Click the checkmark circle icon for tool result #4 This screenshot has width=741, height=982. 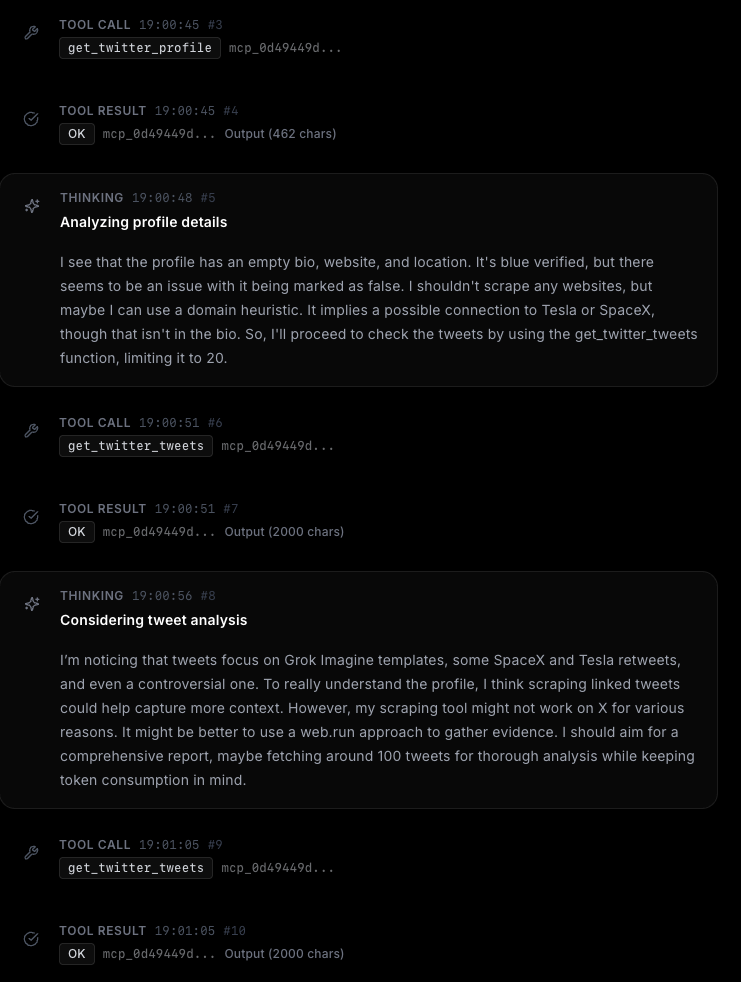pyautogui.click(x=31, y=119)
